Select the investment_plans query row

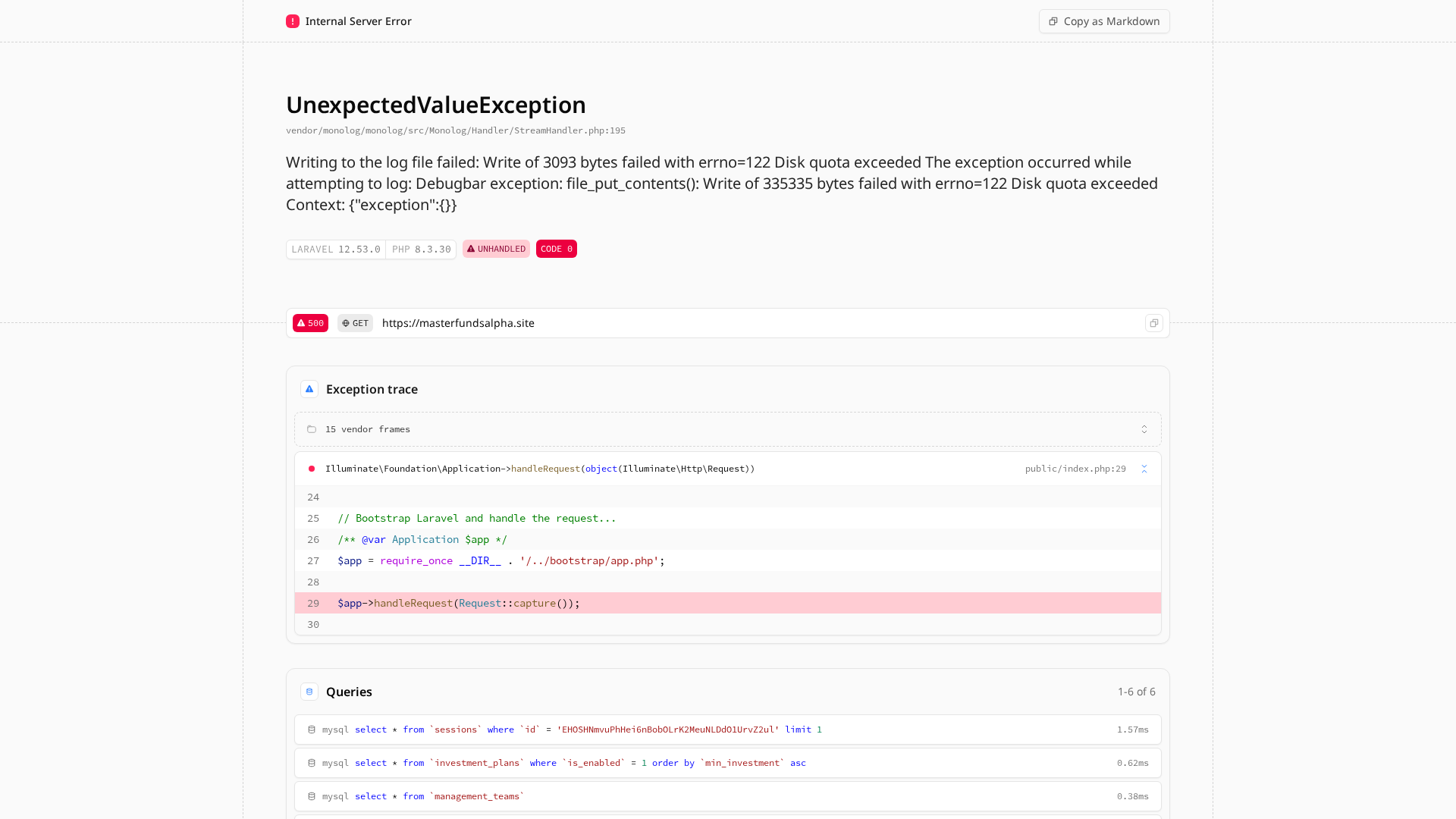pos(728,763)
